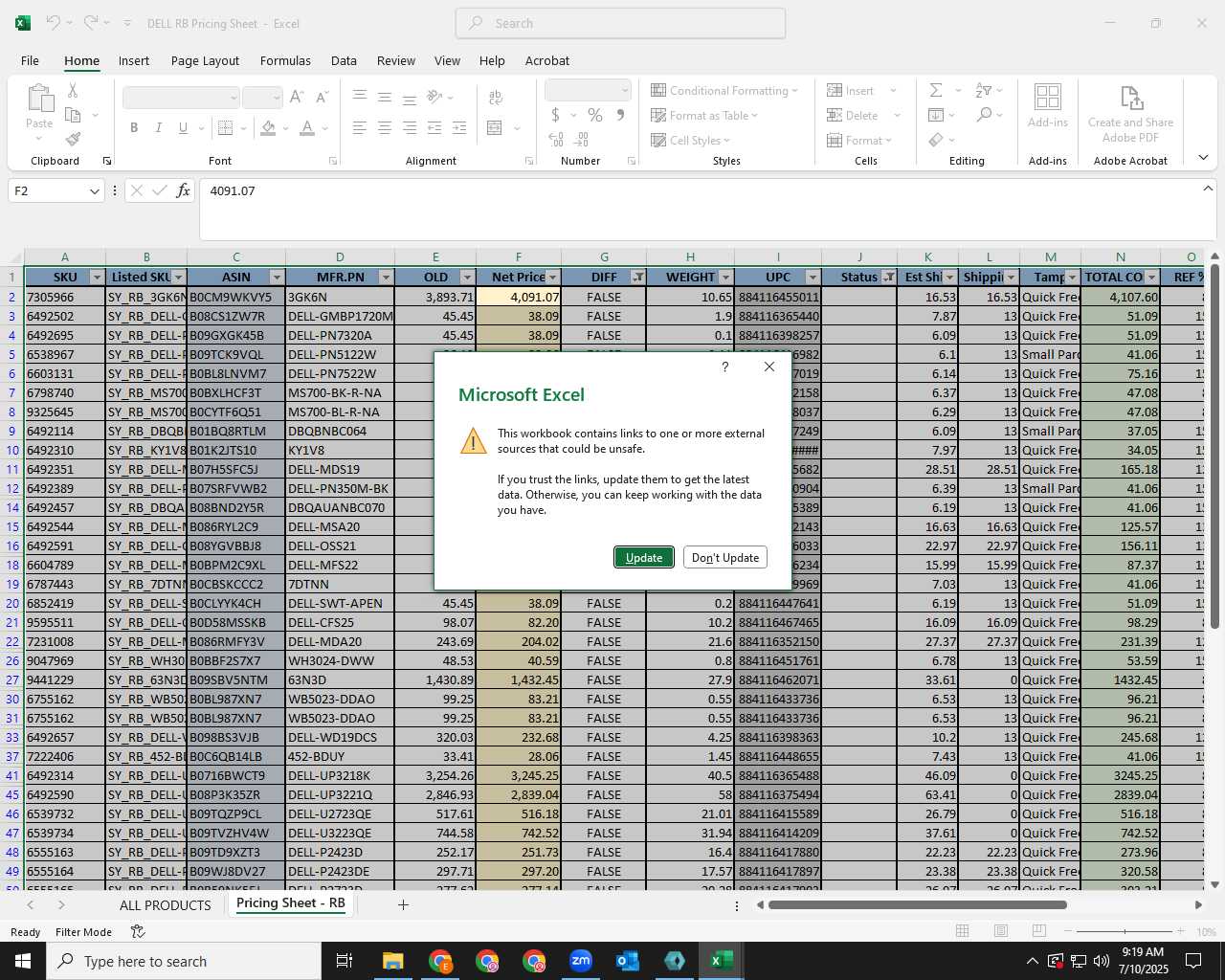Click the AutoSum sigma icon
The image size is (1225, 980).
coord(936,90)
